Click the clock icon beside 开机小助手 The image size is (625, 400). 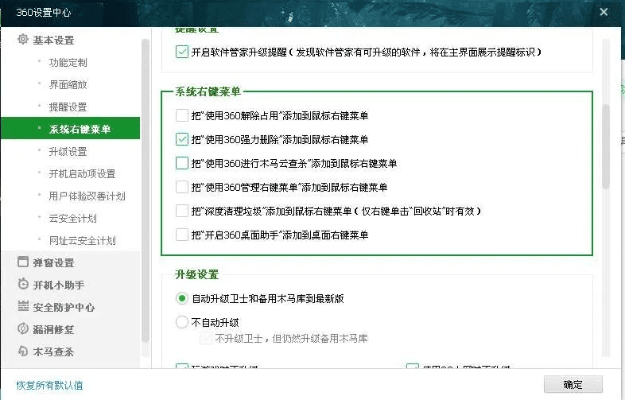point(23,284)
